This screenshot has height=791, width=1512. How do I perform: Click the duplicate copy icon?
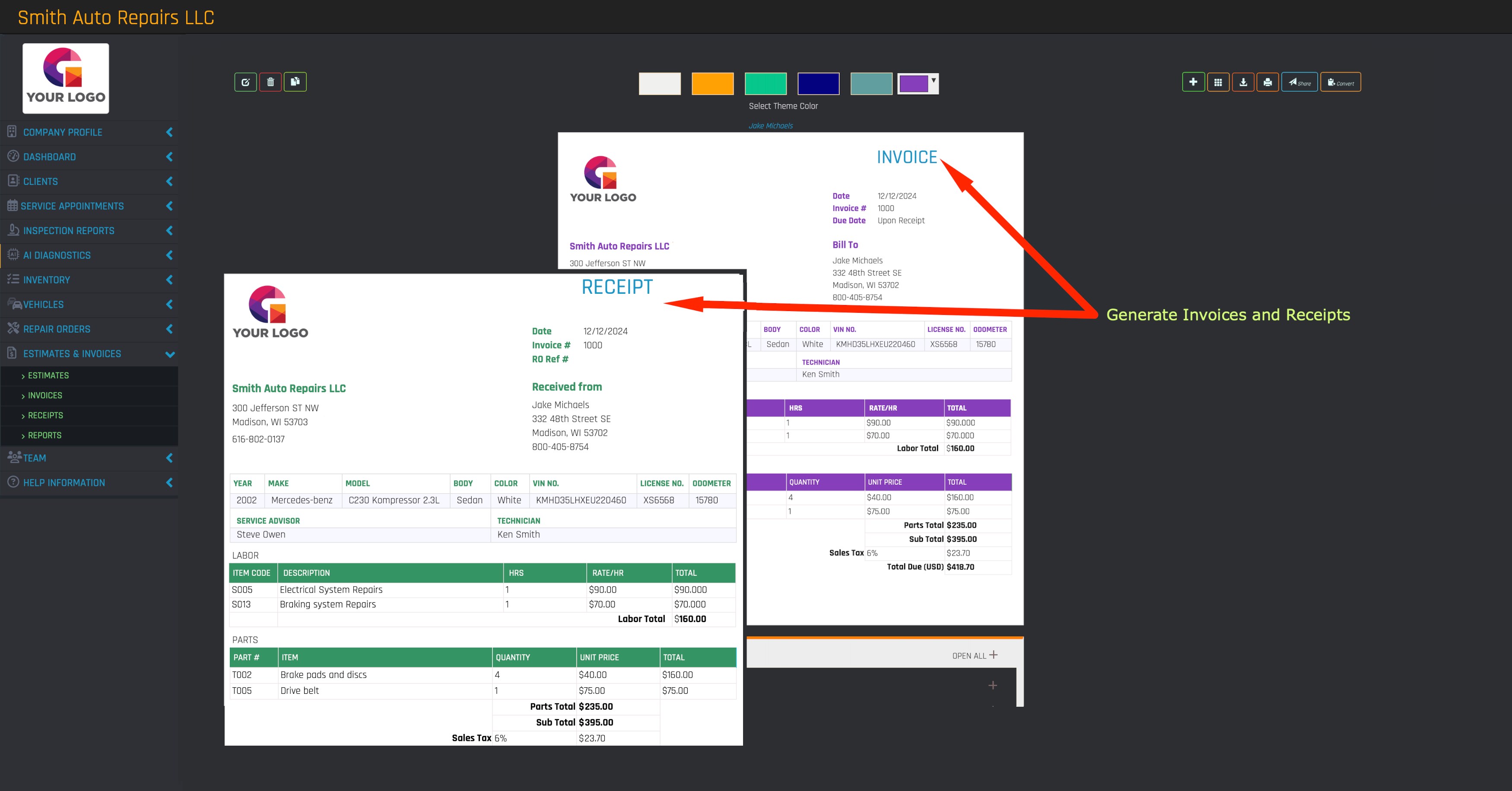[295, 82]
